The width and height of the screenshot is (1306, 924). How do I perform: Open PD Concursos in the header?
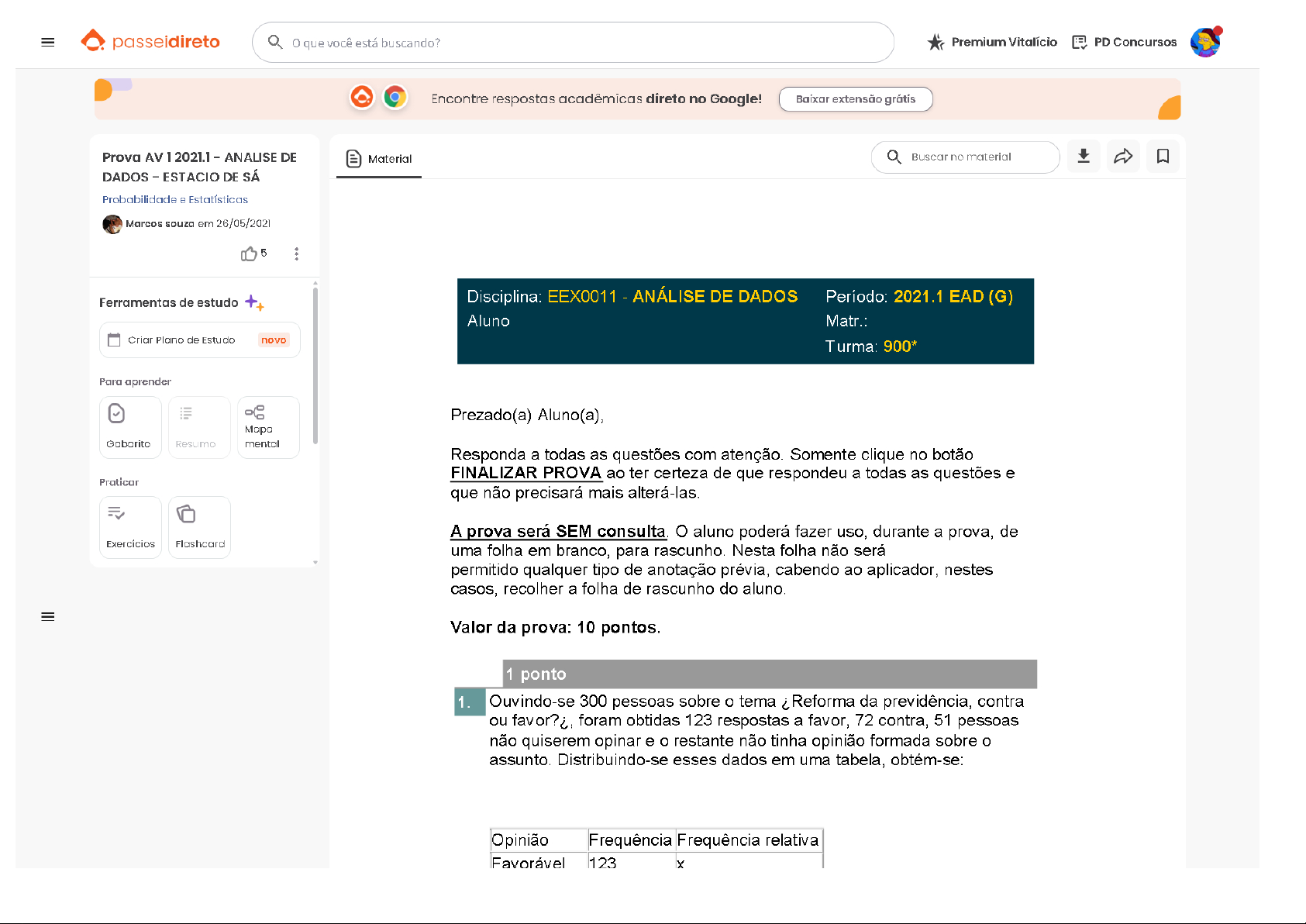(x=1124, y=43)
